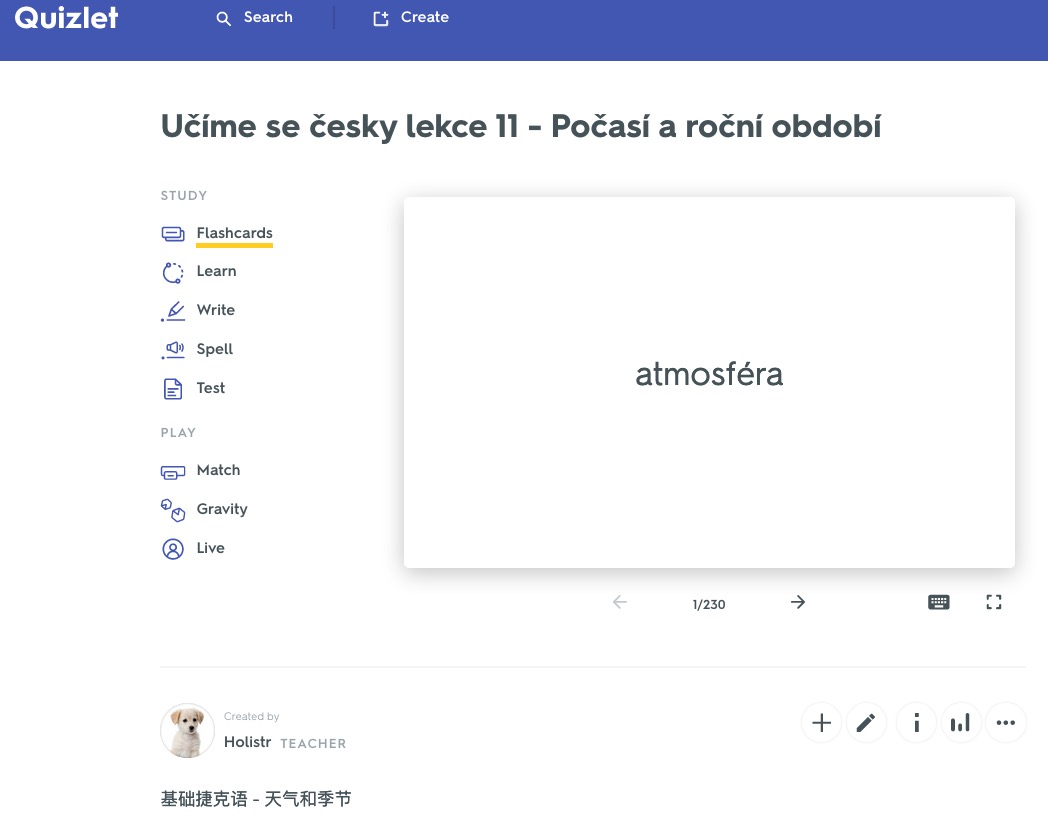Click the Quizlet logo
The height and width of the screenshot is (828, 1048).
[67, 18]
